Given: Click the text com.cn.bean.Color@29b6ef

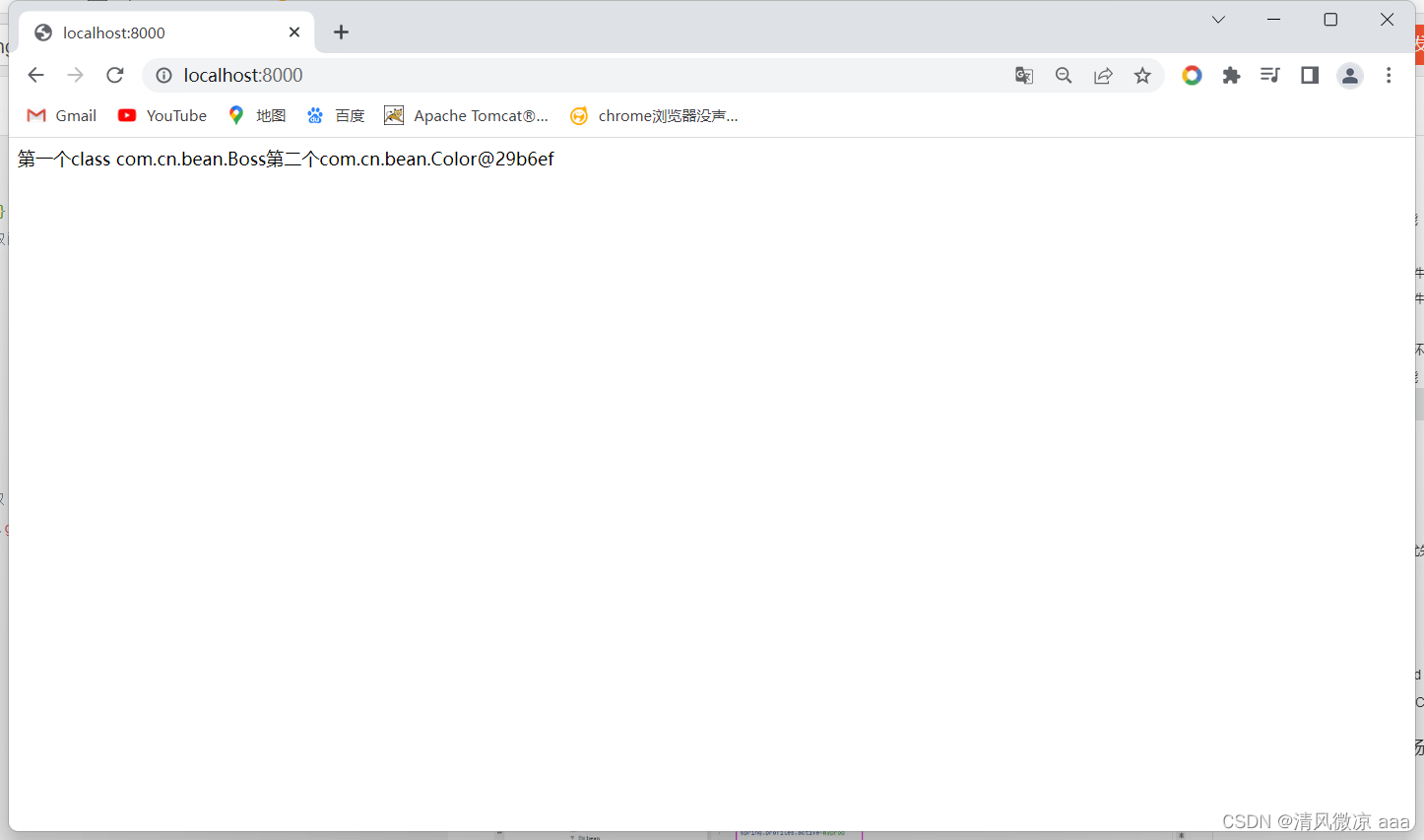Looking at the screenshot, I should point(437,159).
